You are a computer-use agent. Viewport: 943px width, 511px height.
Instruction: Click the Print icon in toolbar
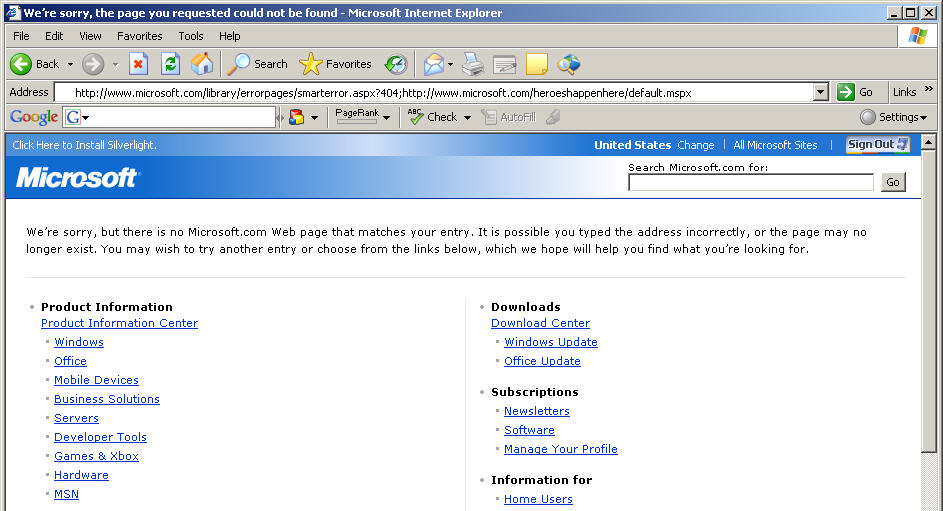tap(473, 64)
